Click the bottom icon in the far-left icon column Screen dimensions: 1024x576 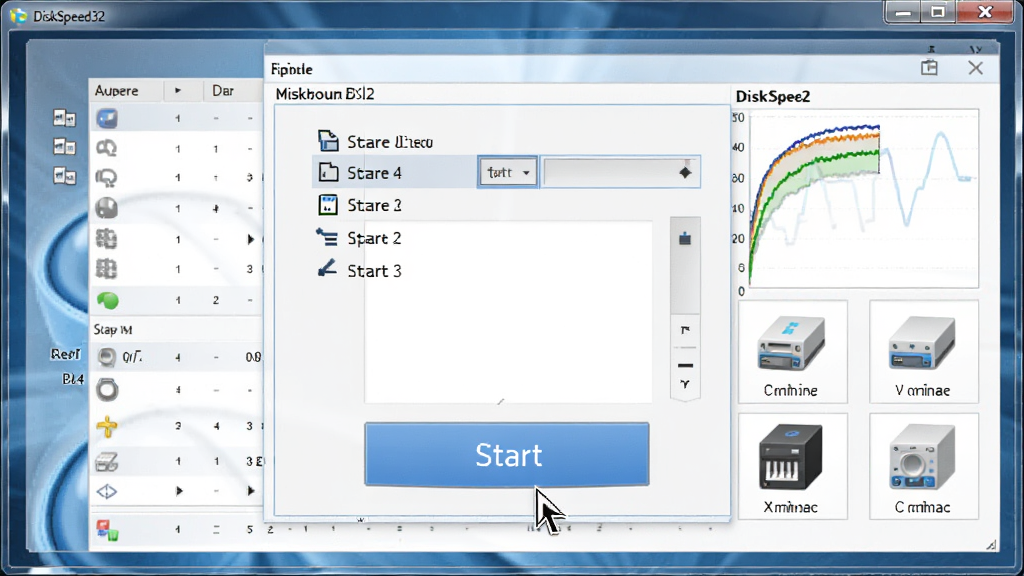[64, 176]
